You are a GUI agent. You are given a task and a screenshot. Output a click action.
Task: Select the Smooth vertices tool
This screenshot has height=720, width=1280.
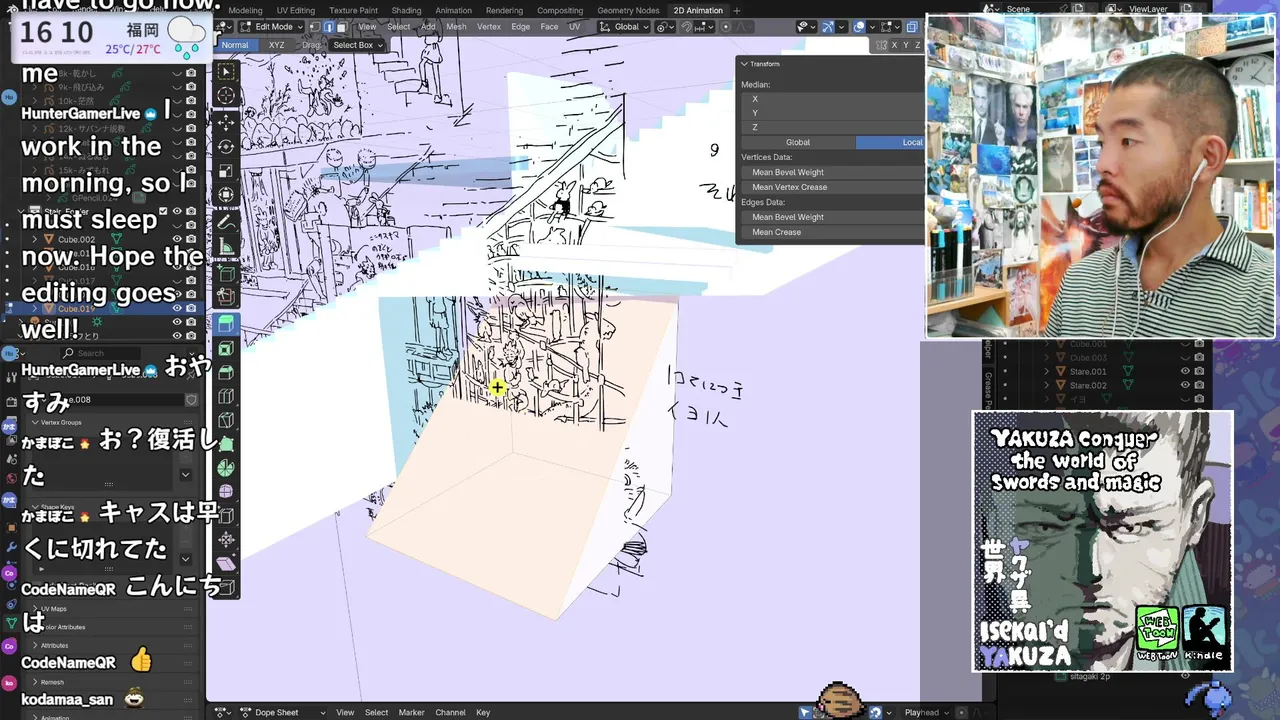227,492
